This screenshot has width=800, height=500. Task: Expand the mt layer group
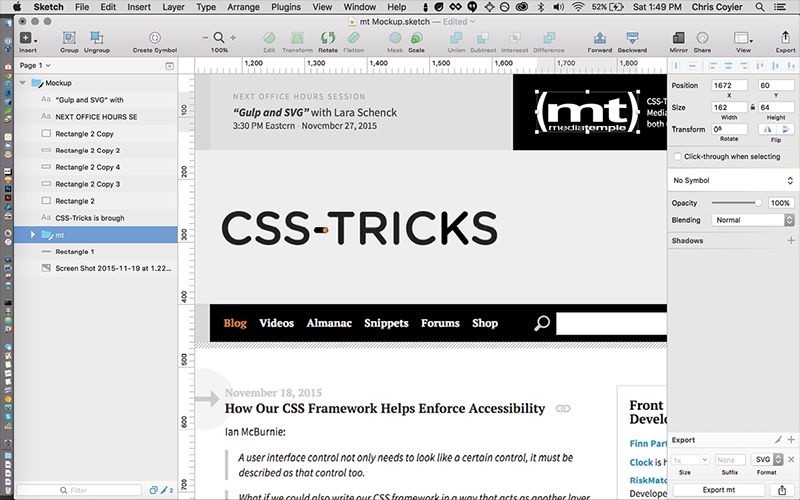coord(33,234)
